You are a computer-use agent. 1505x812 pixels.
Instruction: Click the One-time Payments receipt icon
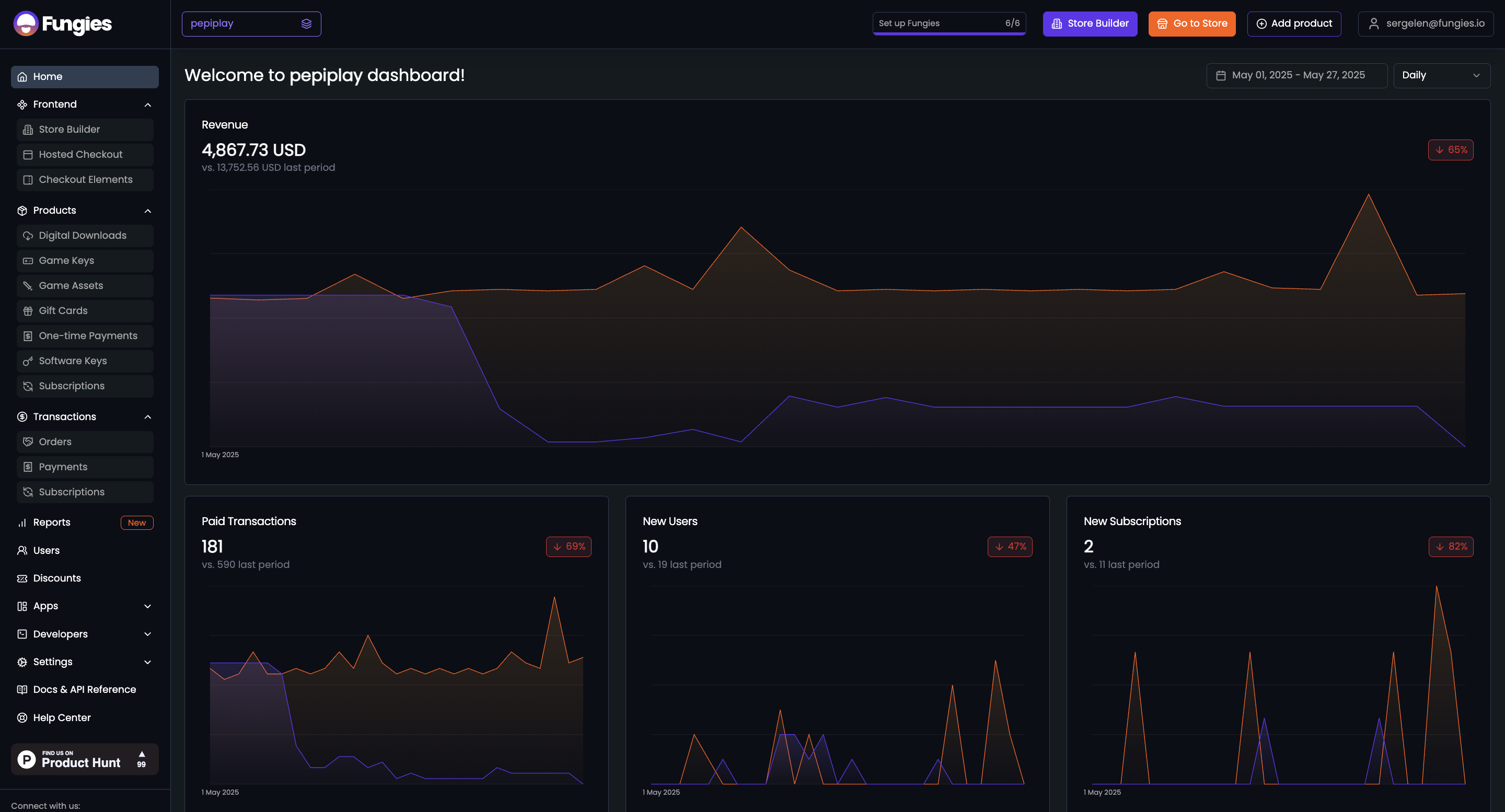point(28,337)
